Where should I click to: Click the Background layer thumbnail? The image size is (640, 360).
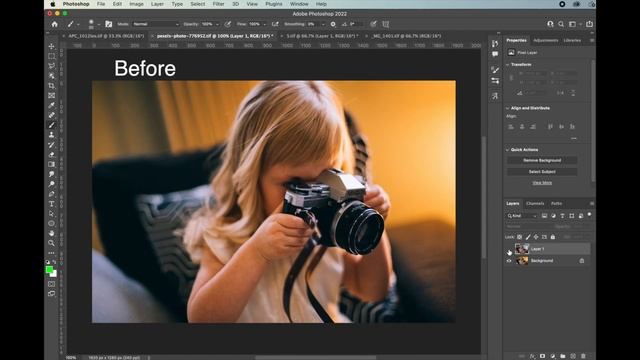point(522,261)
